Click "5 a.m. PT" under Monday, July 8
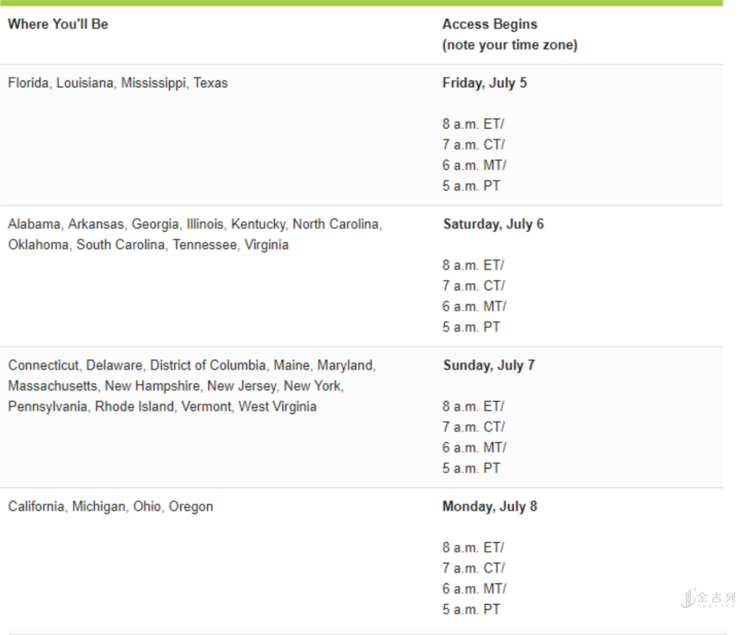This screenshot has width=747, height=635. pyautogui.click(x=472, y=610)
